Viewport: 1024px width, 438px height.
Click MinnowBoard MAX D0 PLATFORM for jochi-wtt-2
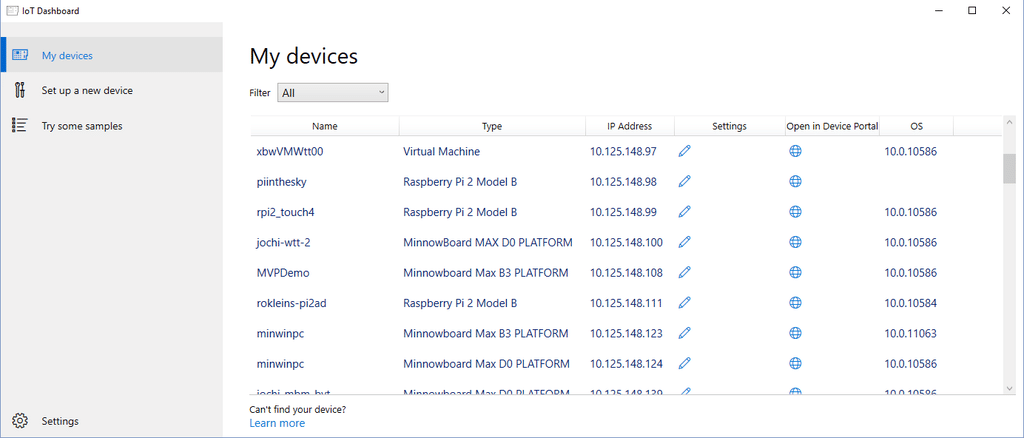pos(488,242)
